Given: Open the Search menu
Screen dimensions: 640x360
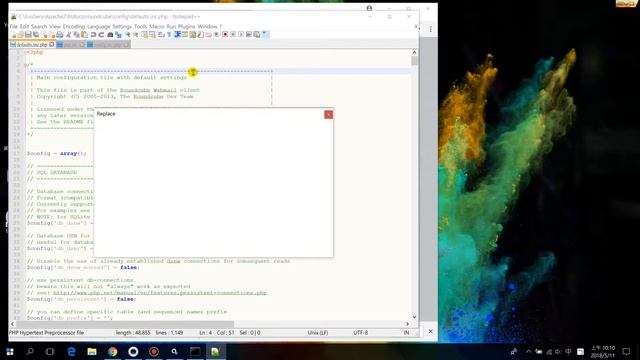Looking at the screenshot, I should click(x=39, y=27).
